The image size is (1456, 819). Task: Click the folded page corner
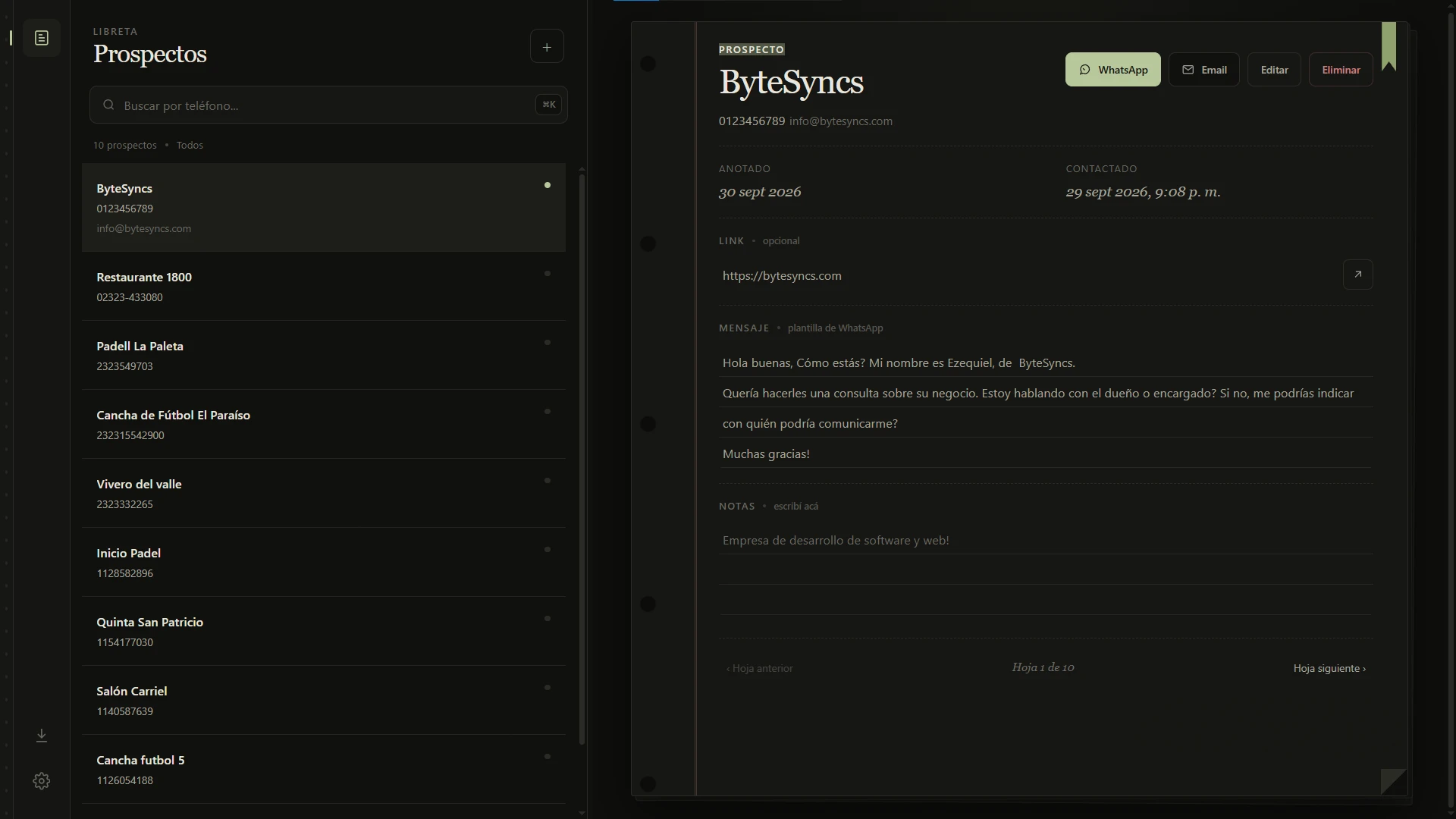[x=1394, y=782]
